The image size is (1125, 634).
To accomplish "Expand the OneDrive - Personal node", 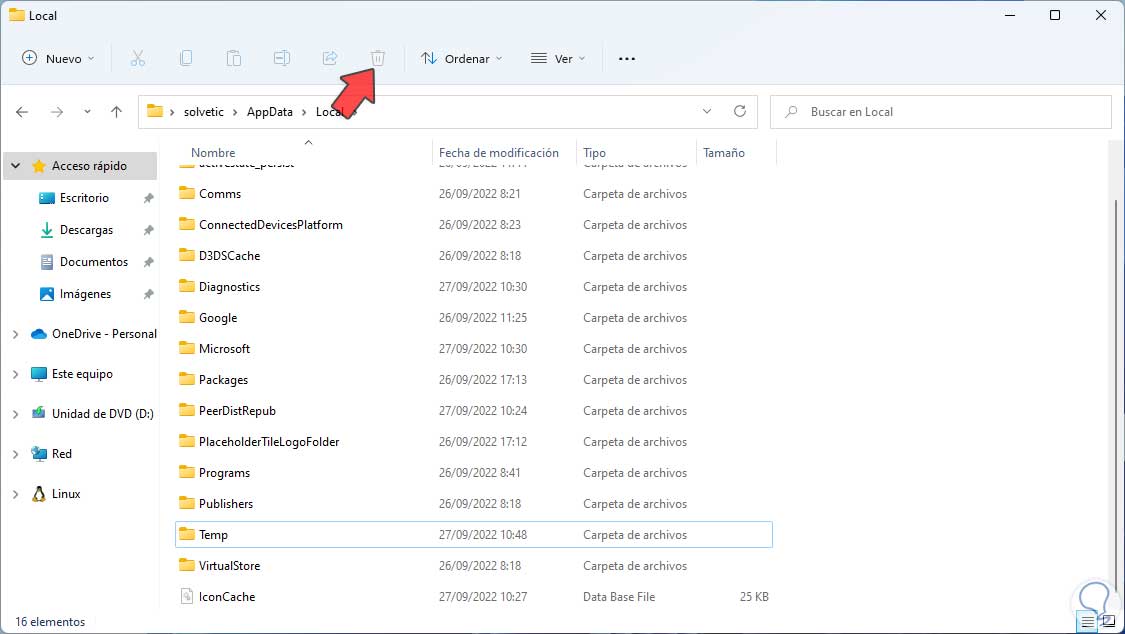I will [x=16, y=334].
